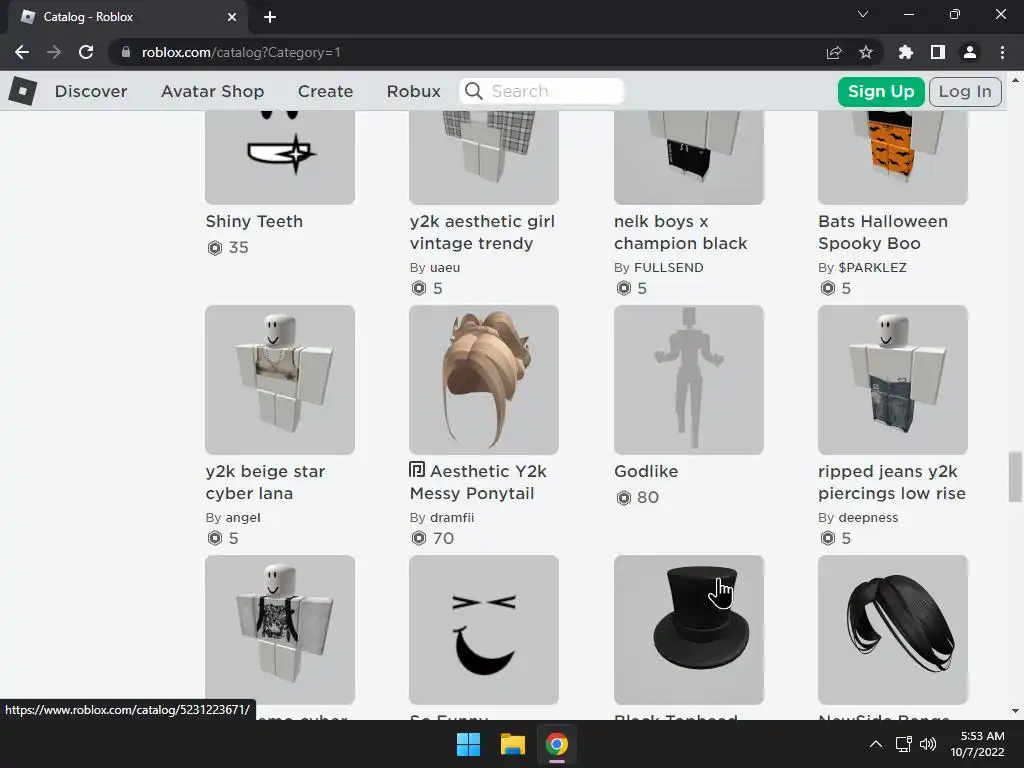
Task: Open Create in navigation bar
Action: 325,91
